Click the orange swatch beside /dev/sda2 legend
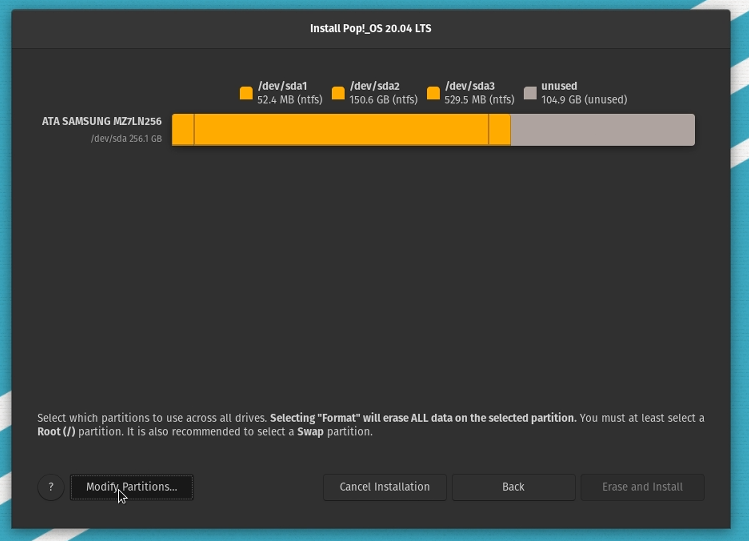The height and width of the screenshot is (541, 749). pos(338,93)
